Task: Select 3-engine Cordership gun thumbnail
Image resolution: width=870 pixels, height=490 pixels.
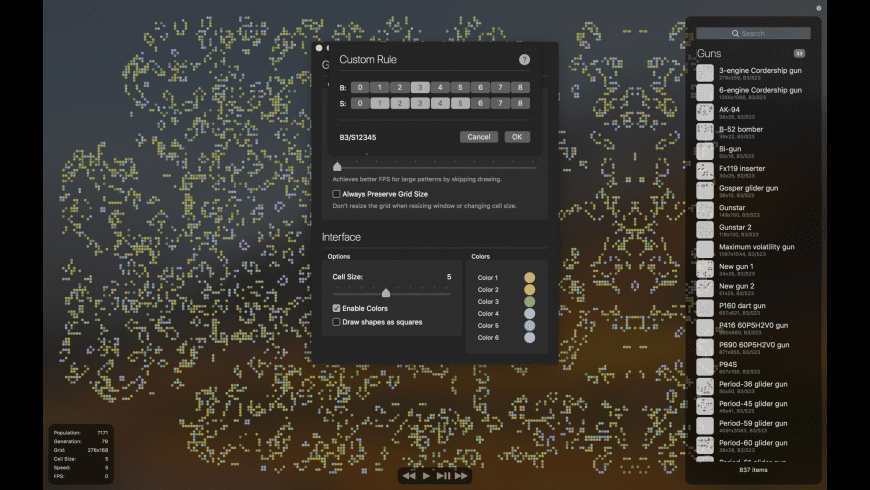Action: pos(705,73)
